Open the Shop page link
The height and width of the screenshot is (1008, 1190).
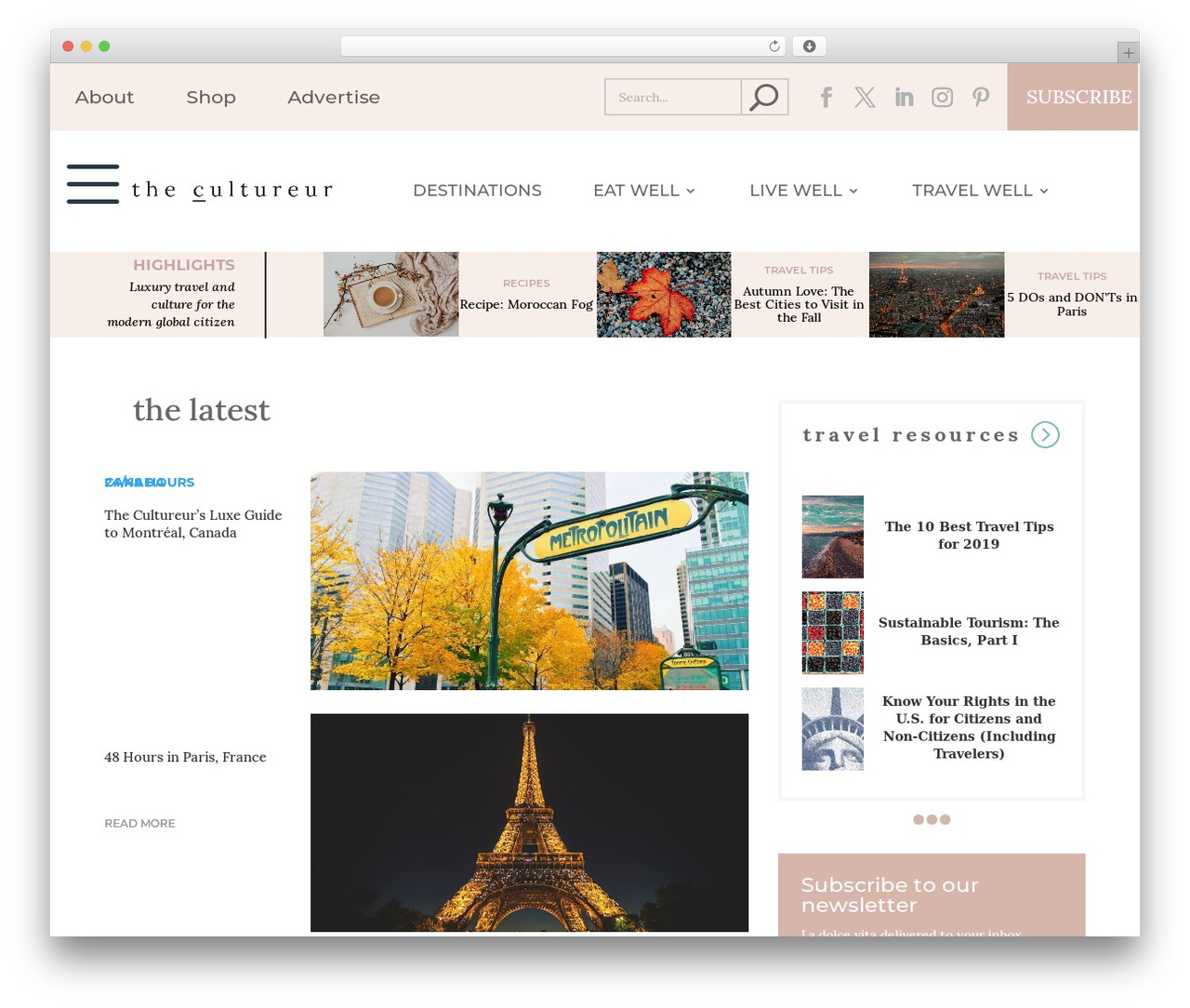click(211, 97)
